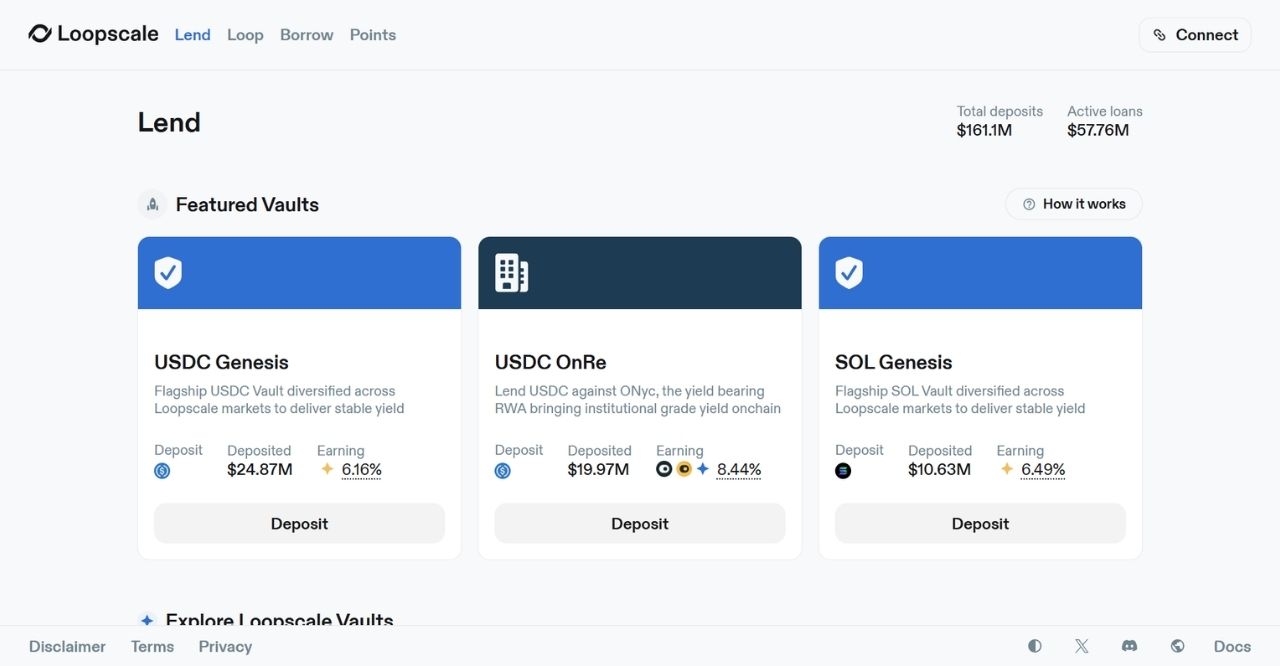Open the Privacy link
This screenshot has height=666, width=1280.
[x=225, y=647]
